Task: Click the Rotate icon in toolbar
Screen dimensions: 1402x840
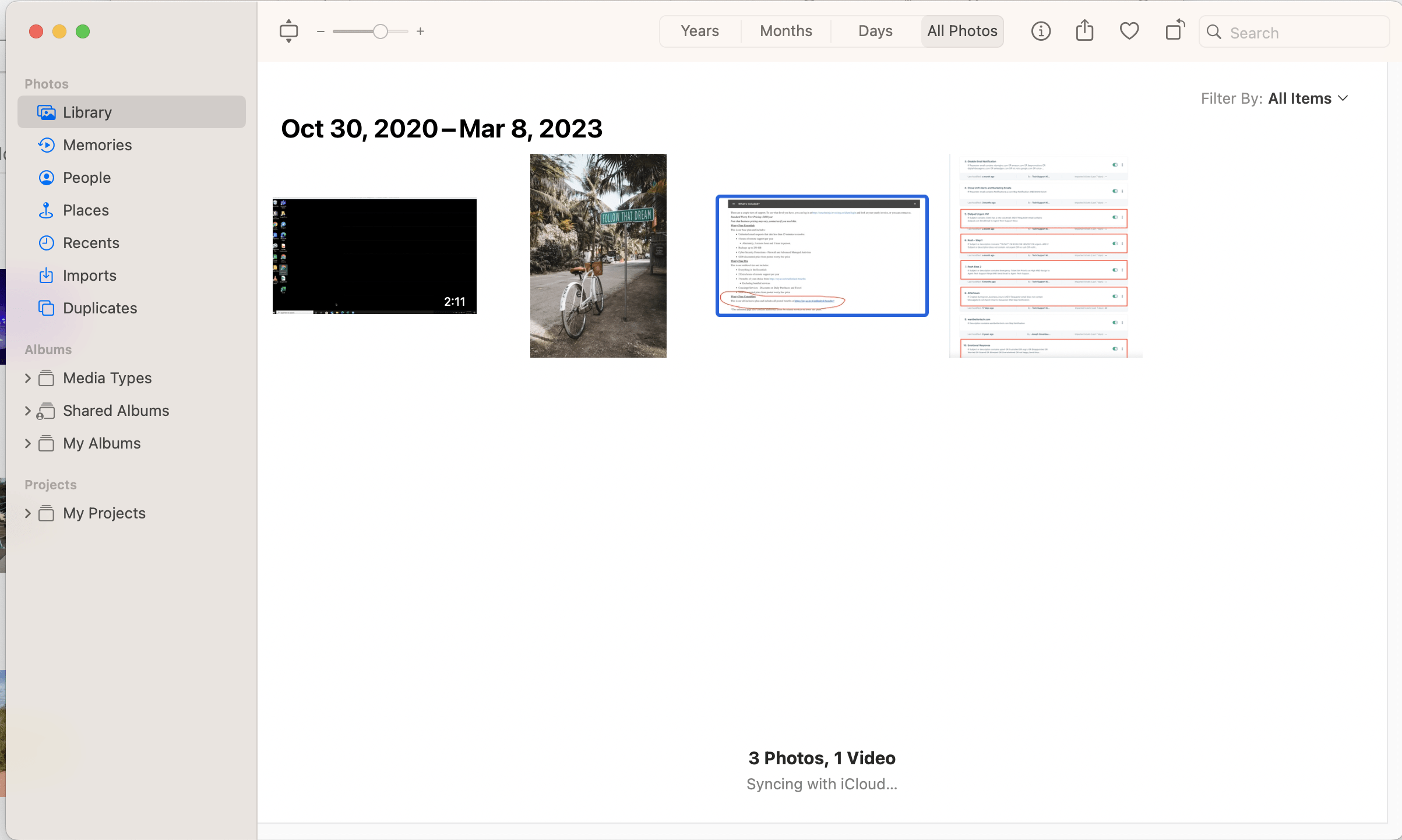Action: click(x=1175, y=31)
